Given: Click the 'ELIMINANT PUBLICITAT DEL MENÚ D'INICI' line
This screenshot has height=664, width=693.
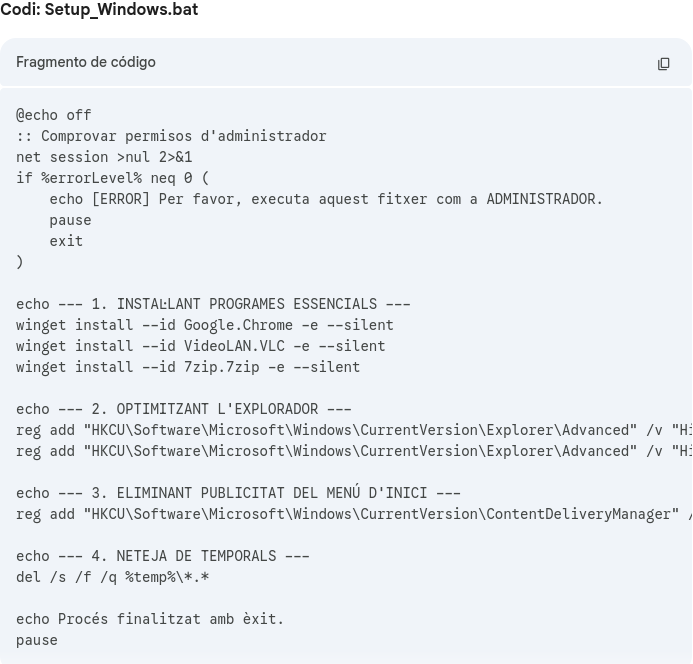Looking at the screenshot, I should click(x=238, y=493).
